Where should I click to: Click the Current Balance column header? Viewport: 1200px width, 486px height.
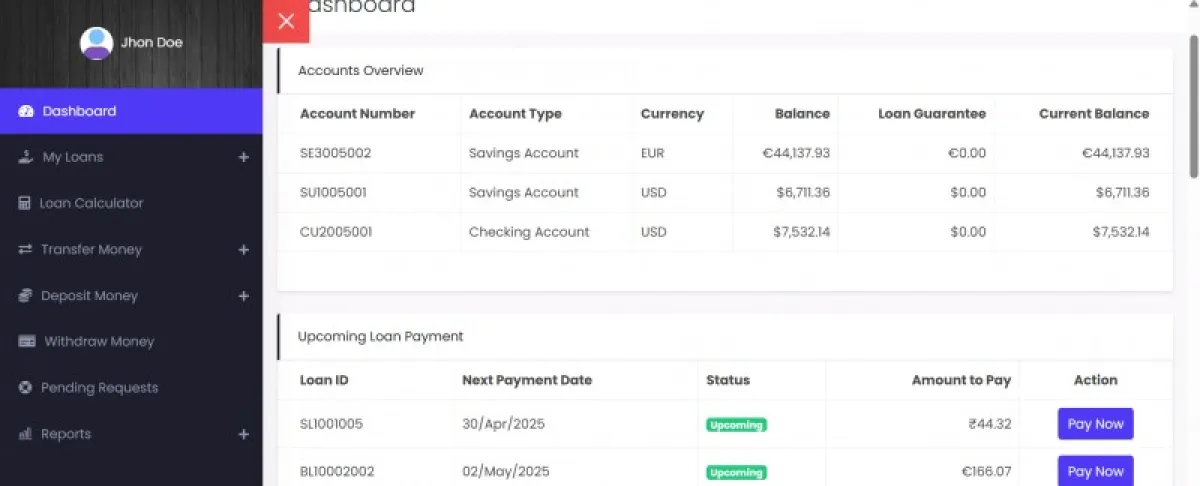[1094, 114]
